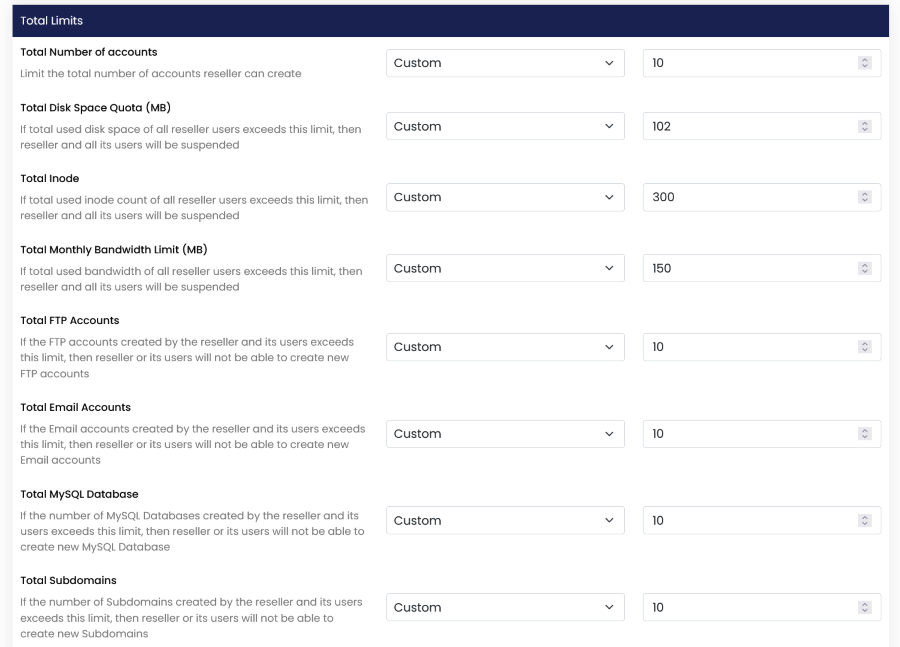This screenshot has height=647, width=900.
Task: Click the stepper arrows on Total Number of accounts
Action: (865, 63)
